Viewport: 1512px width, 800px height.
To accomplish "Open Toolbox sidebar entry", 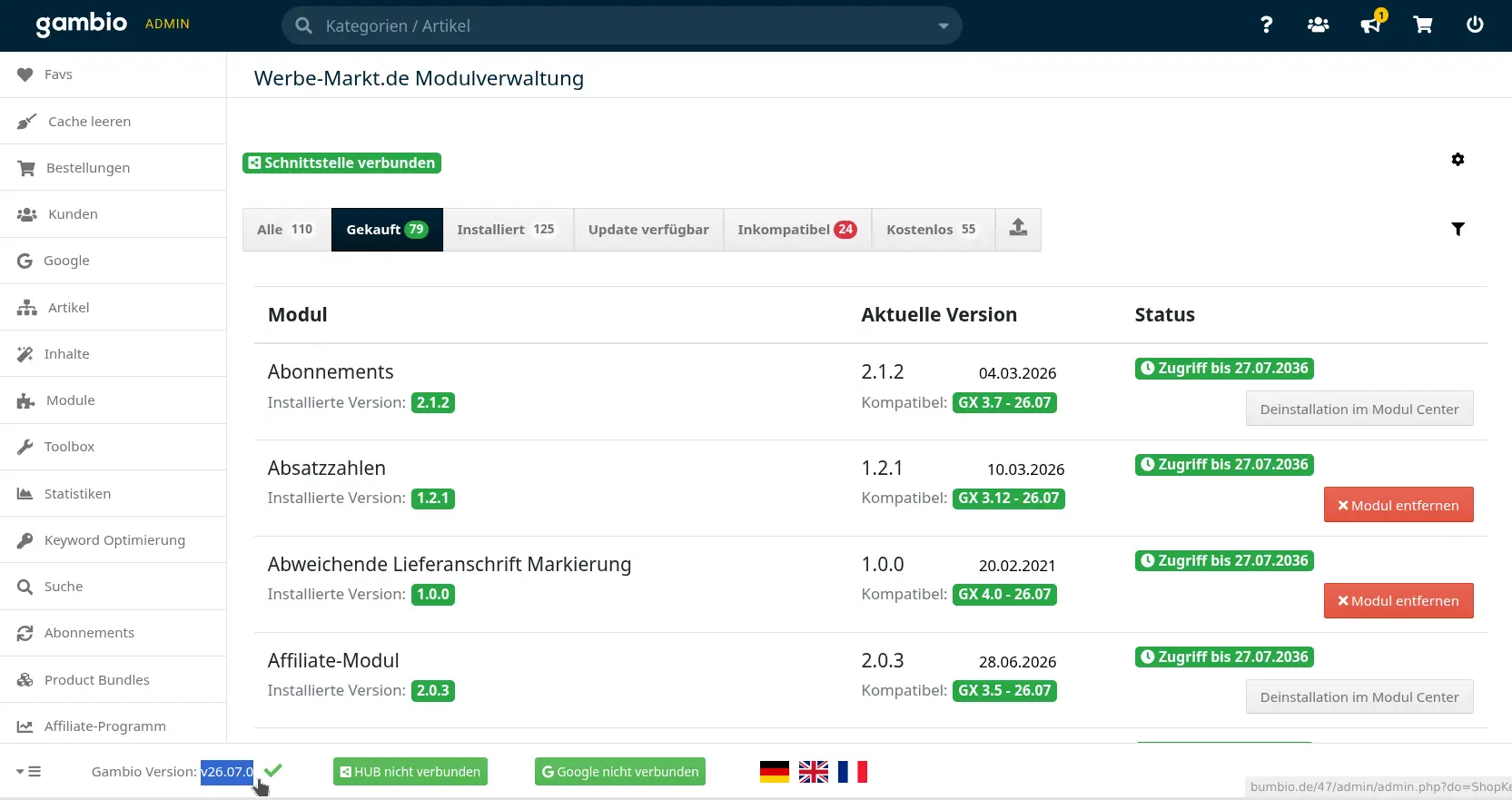I will 114,447.
